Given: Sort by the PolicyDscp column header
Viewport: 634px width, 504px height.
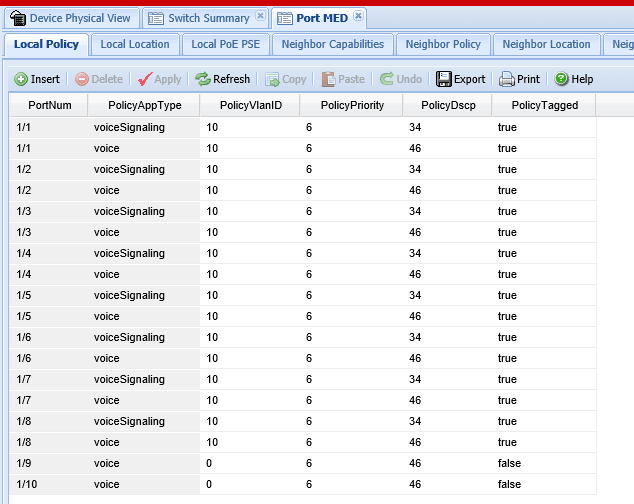Looking at the screenshot, I should click(x=448, y=105).
